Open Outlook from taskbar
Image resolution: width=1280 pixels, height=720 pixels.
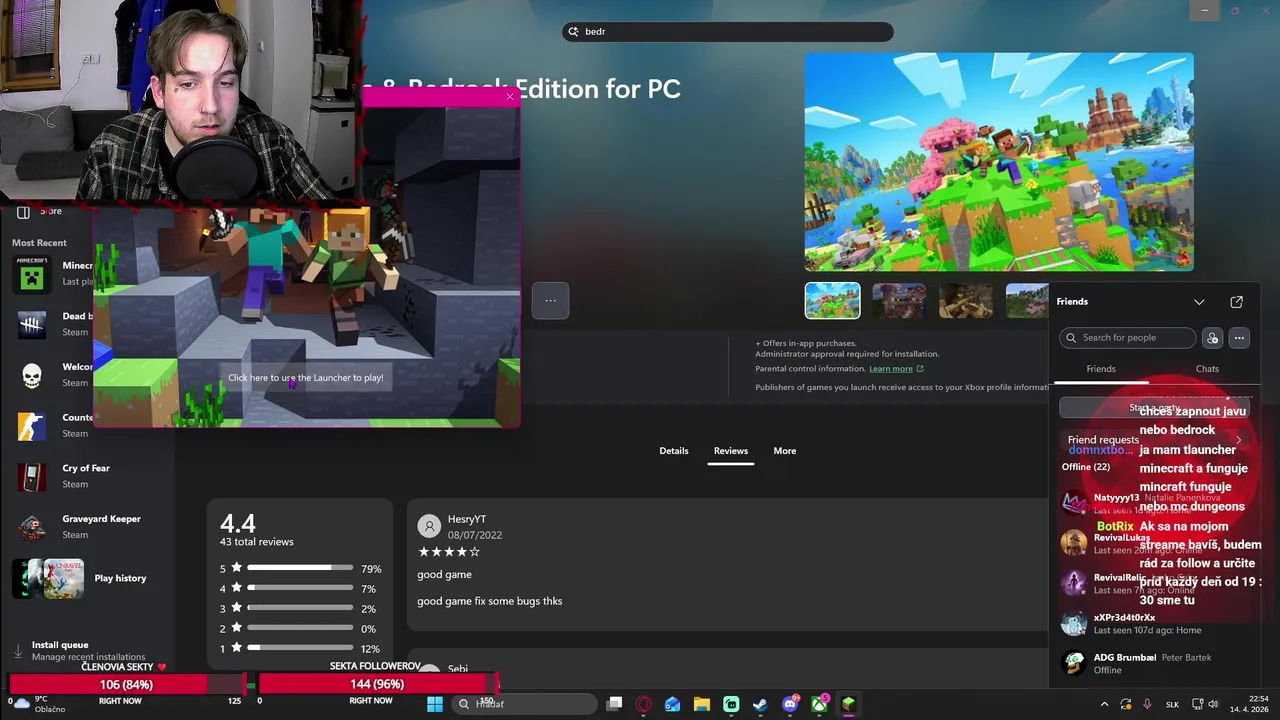pyautogui.click(x=673, y=704)
